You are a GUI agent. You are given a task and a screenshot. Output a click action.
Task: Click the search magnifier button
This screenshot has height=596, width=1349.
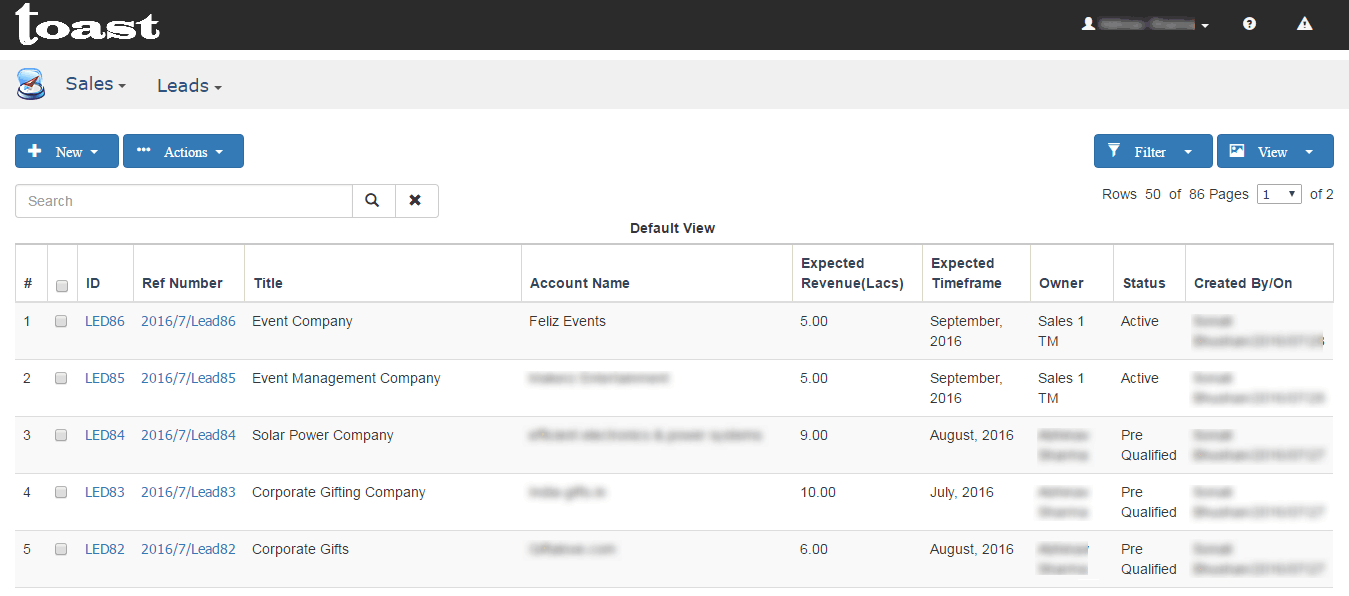pyautogui.click(x=373, y=201)
